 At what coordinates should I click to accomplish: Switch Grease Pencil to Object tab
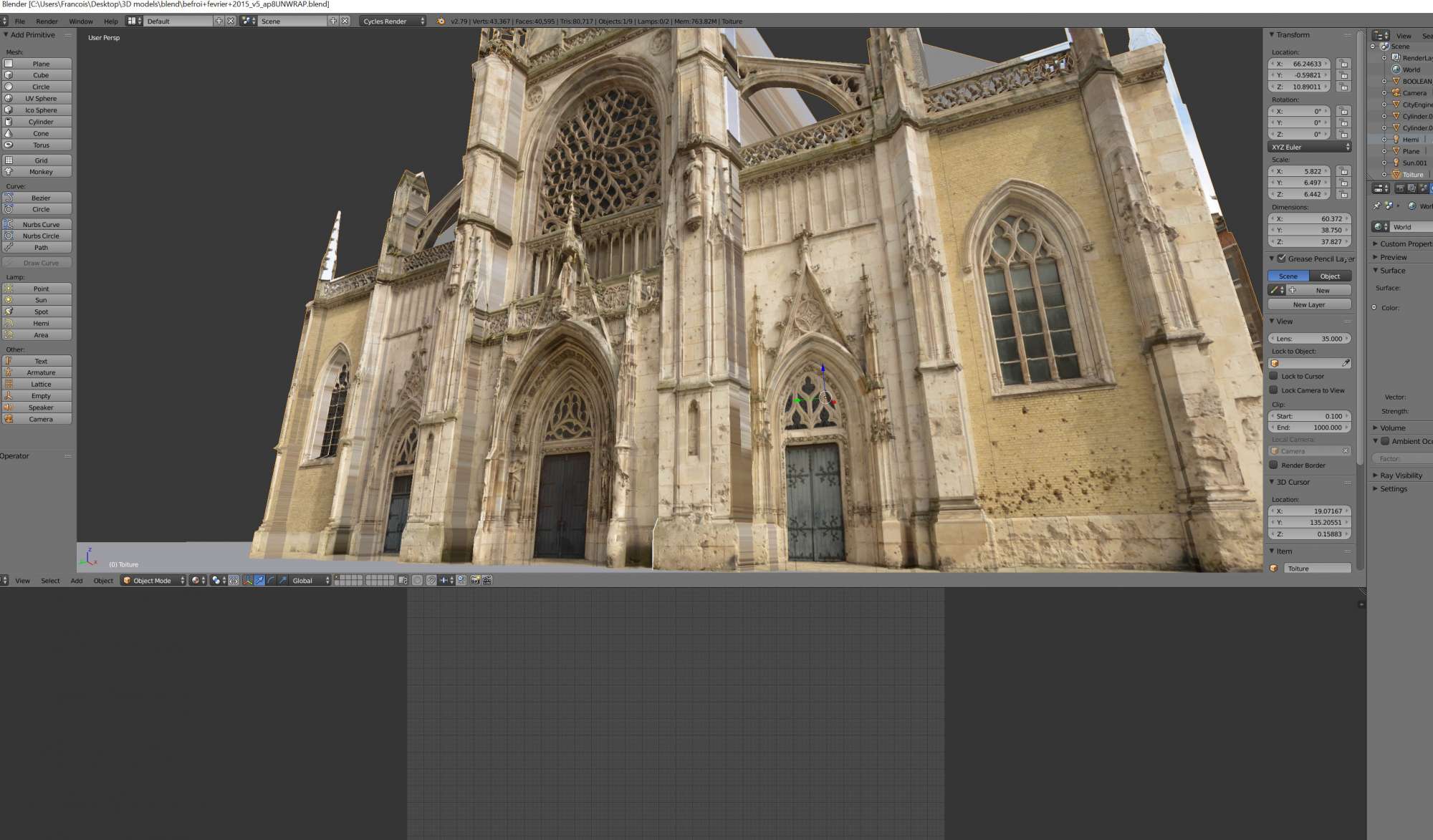[1330, 276]
